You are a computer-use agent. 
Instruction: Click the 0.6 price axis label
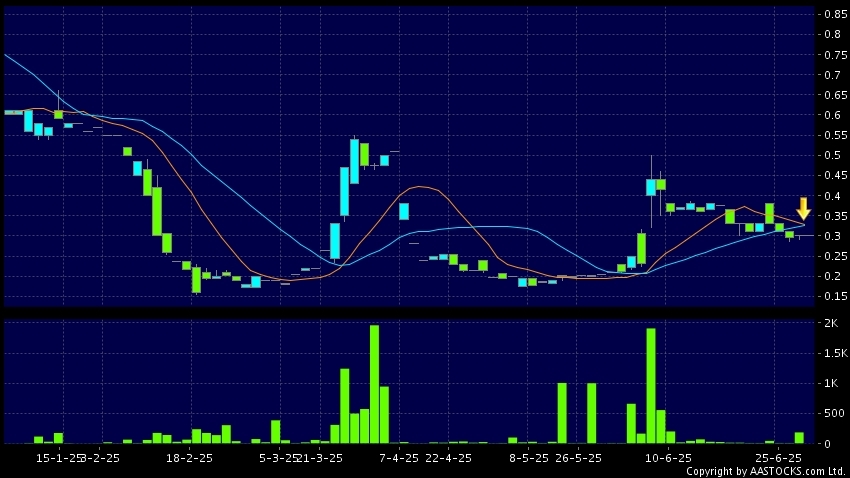point(832,115)
